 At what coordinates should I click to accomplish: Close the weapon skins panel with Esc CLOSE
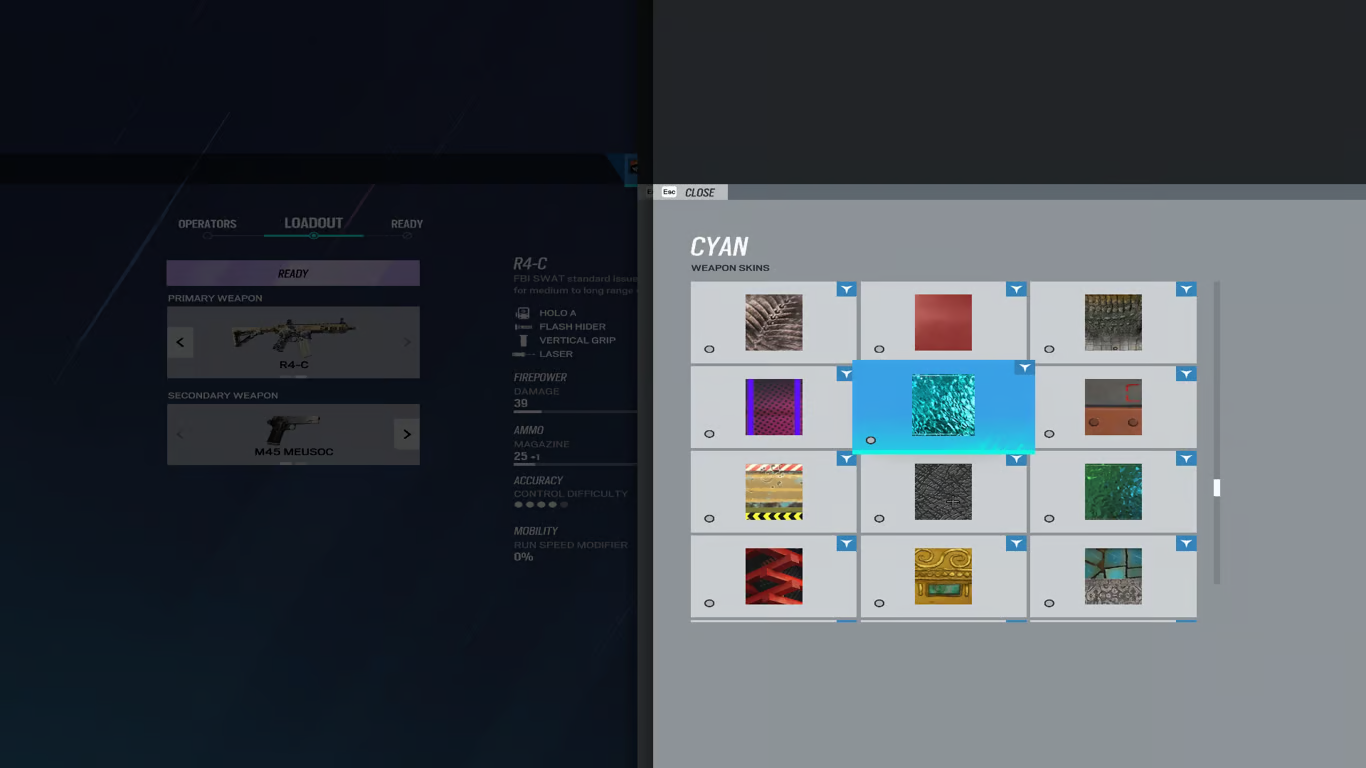point(690,192)
